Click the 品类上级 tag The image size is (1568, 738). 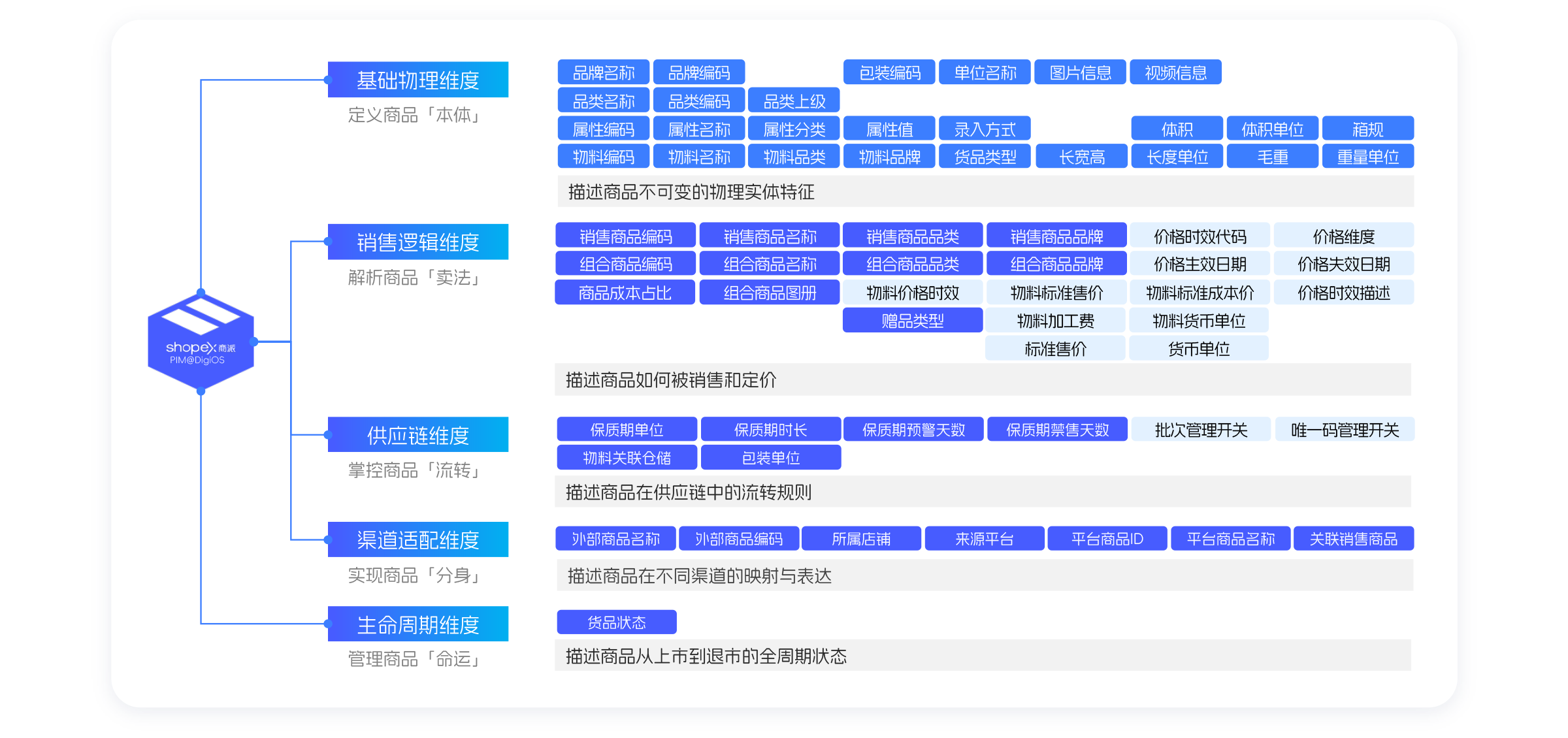pos(794,101)
